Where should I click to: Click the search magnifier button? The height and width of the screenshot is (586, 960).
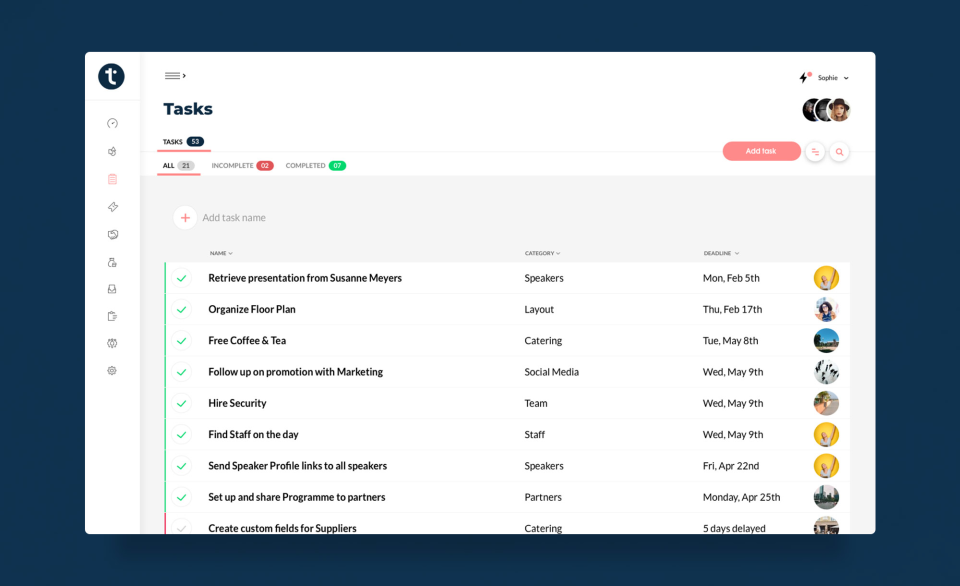tap(840, 152)
